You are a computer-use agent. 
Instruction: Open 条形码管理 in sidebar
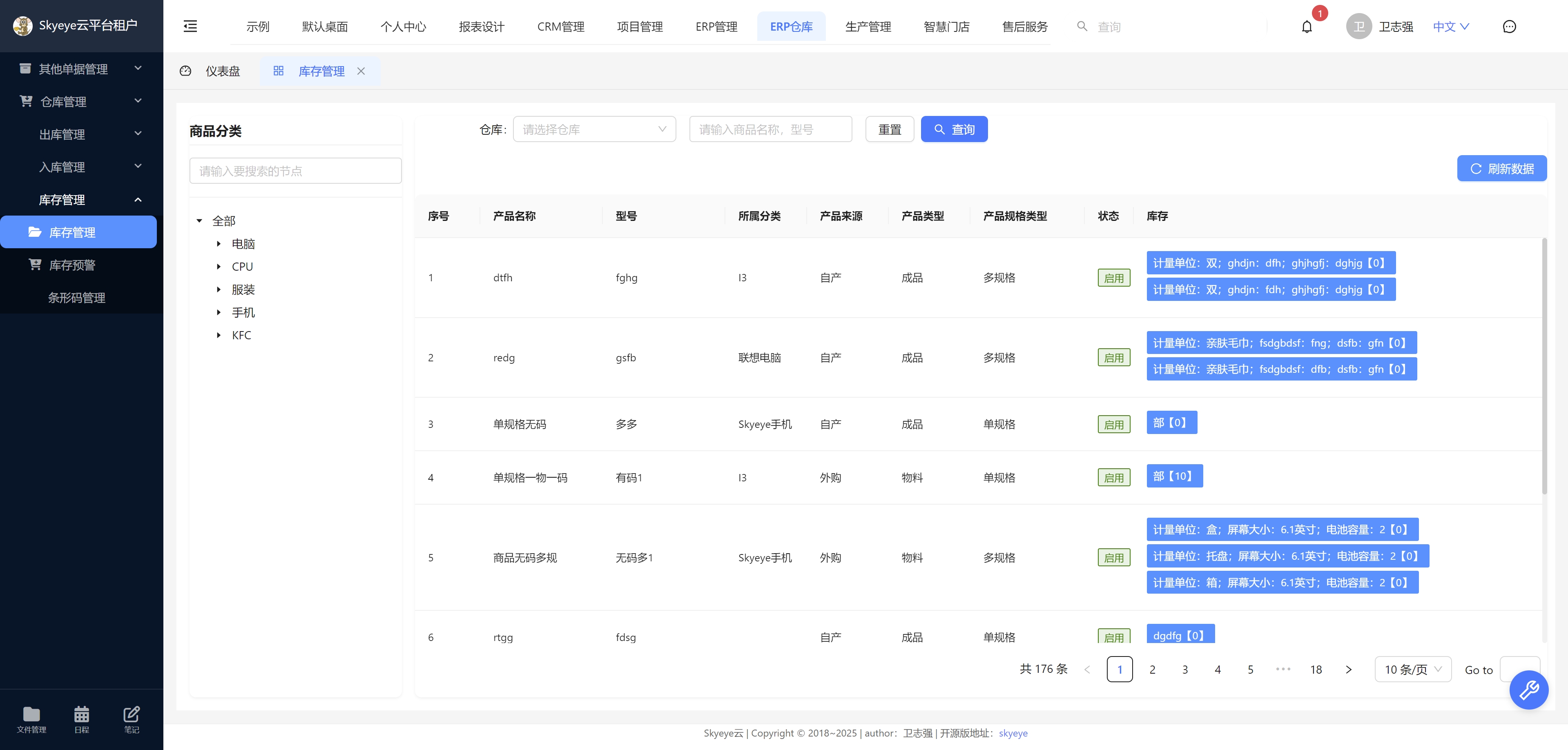tap(77, 298)
